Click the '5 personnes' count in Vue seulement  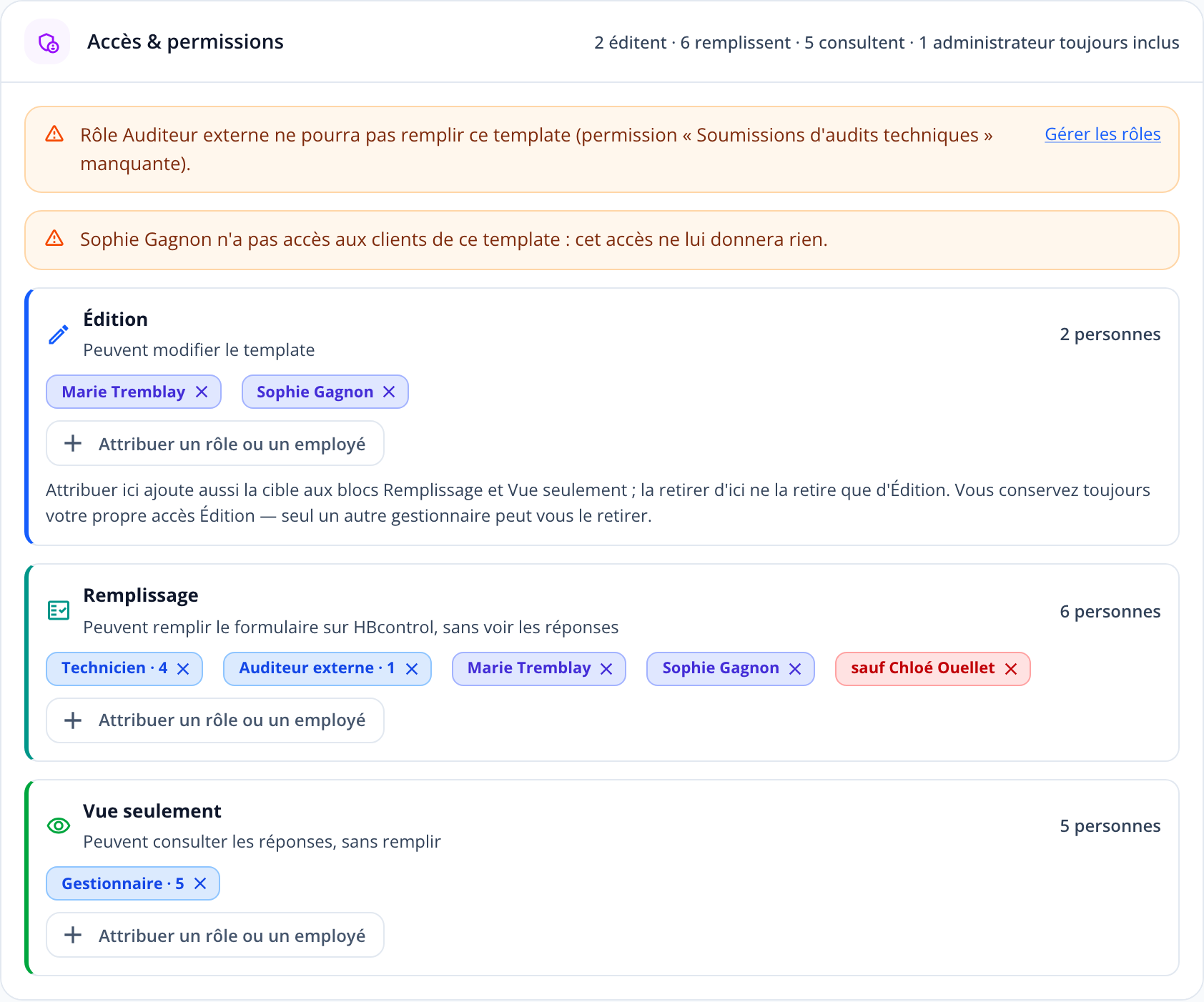click(1110, 826)
